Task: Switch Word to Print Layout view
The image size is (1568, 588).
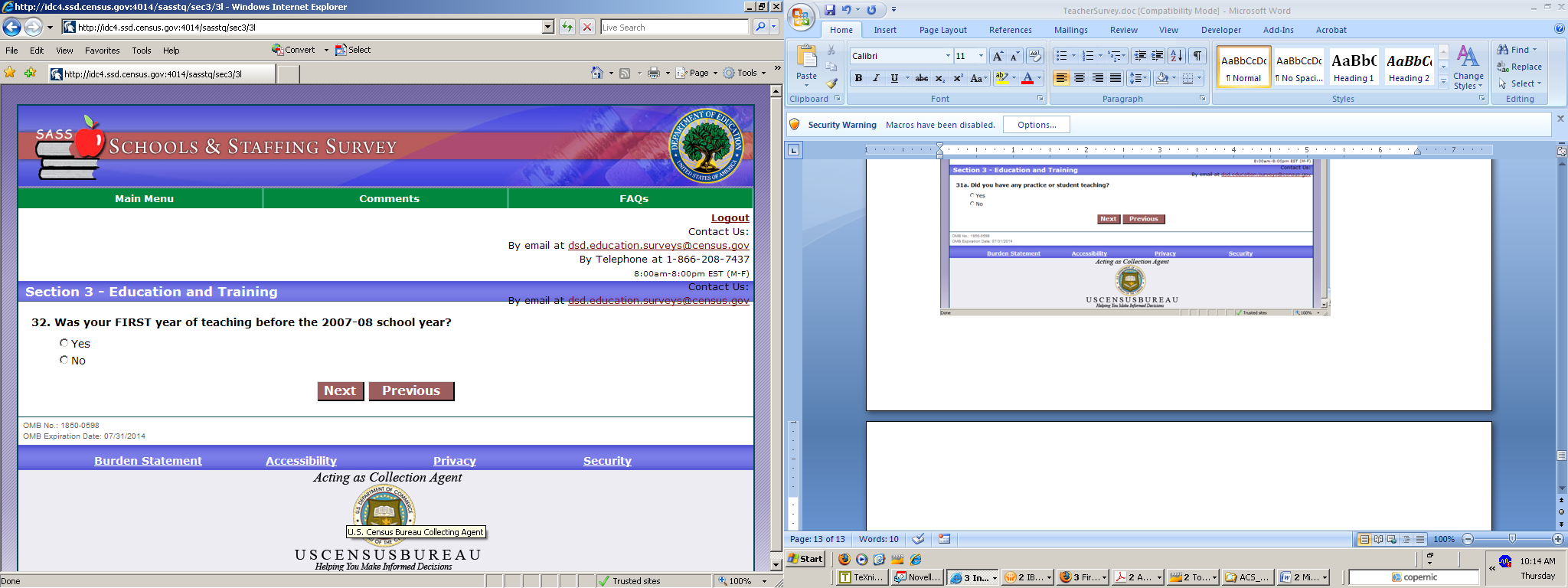Action: click(x=1364, y=539)
